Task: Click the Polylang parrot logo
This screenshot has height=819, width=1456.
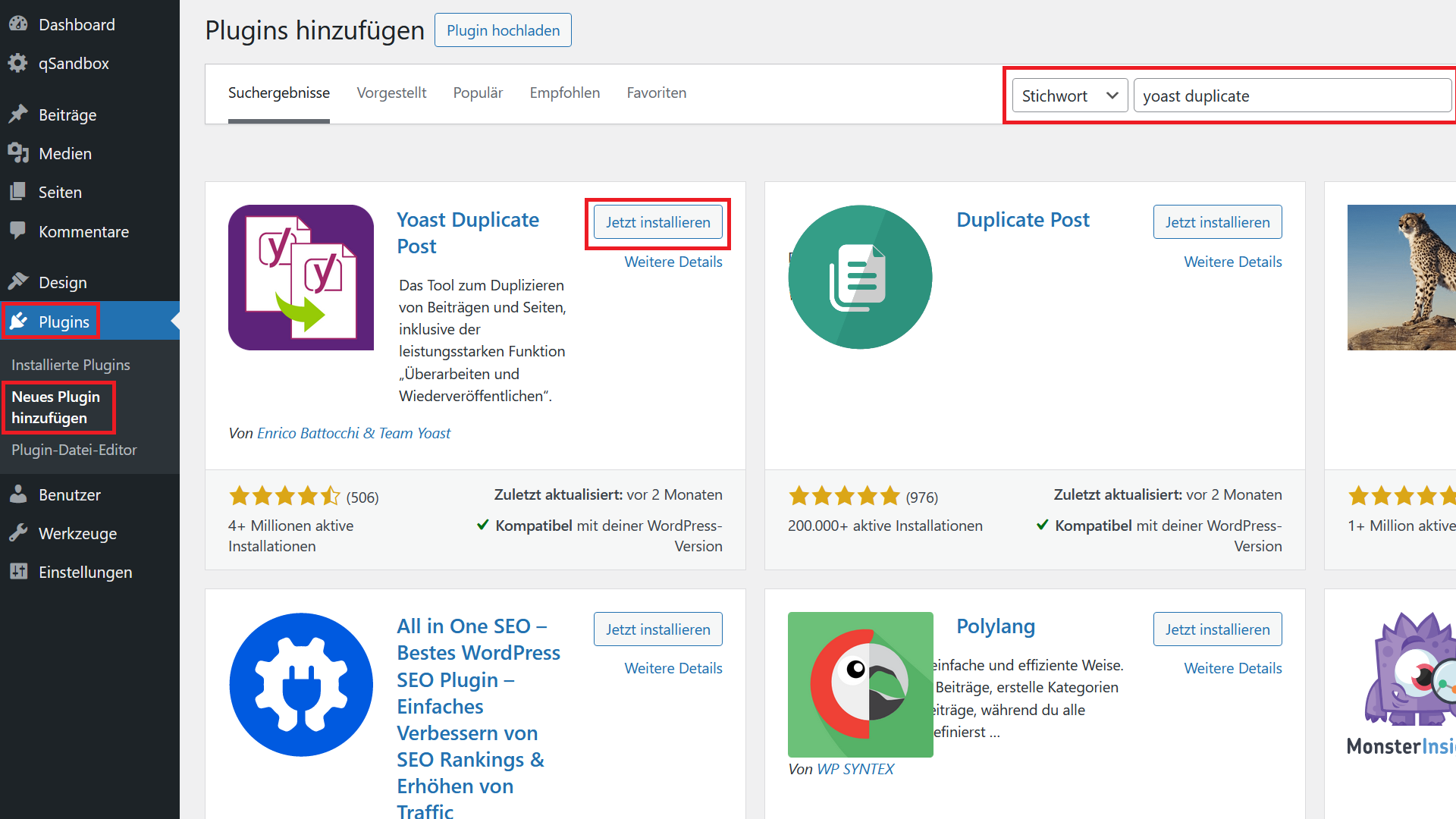Action: click(x=861, y=685)
